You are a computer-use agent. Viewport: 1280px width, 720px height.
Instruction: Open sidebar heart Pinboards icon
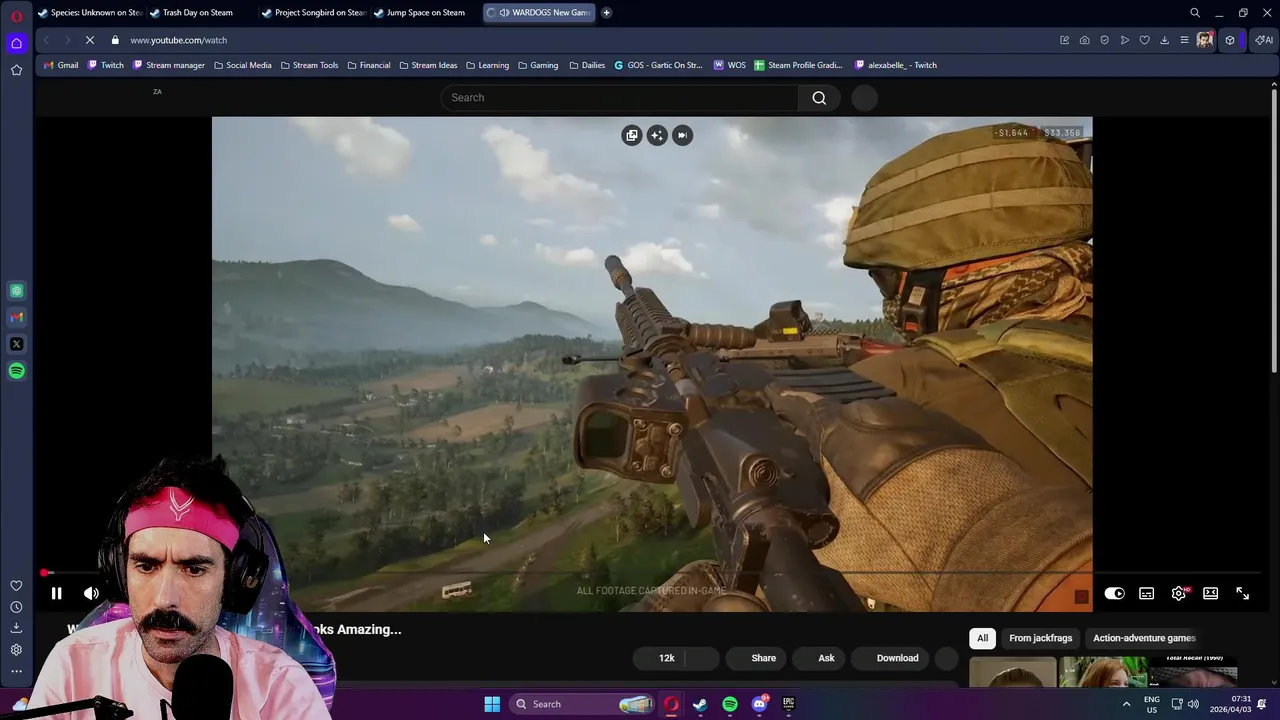point(16,586)
